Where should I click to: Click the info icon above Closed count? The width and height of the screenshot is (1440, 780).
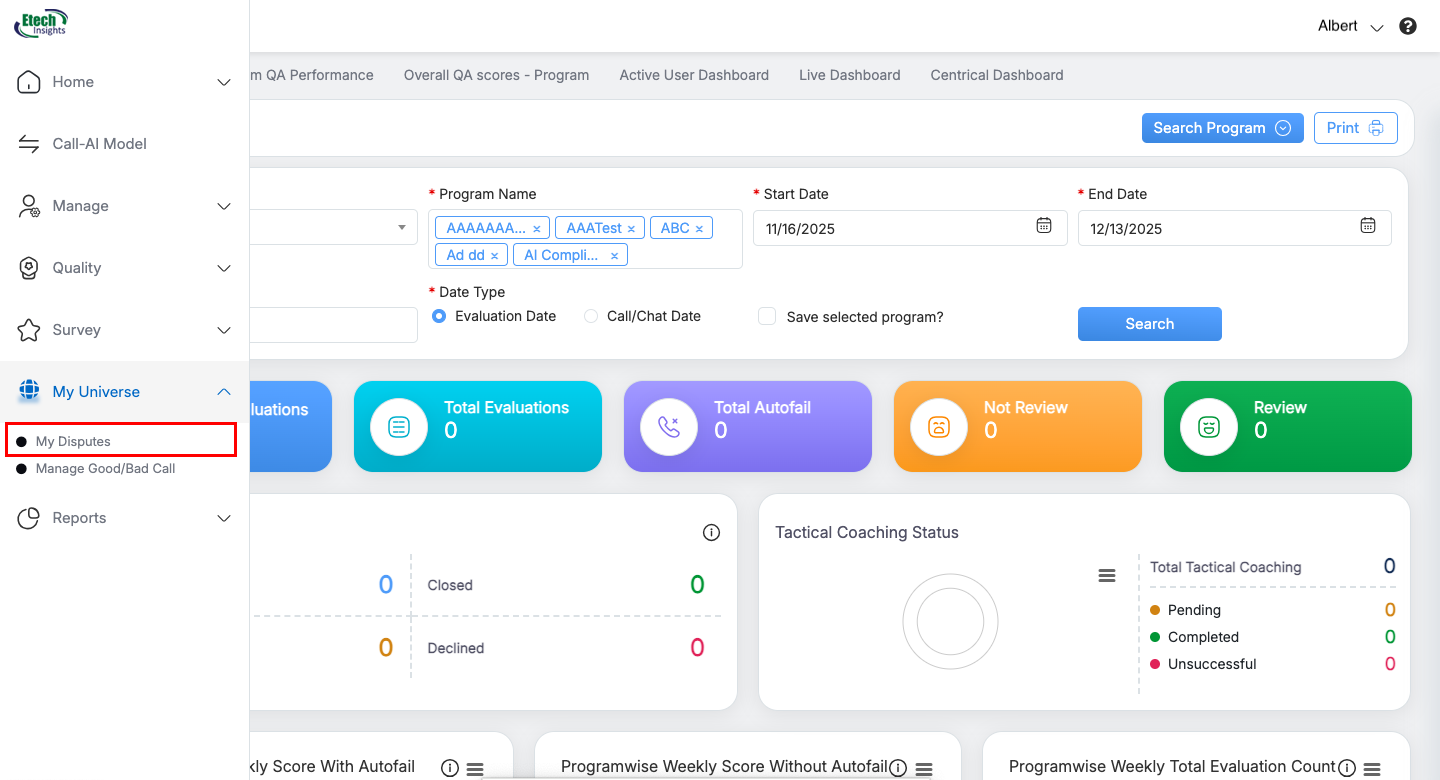[711, 533]
